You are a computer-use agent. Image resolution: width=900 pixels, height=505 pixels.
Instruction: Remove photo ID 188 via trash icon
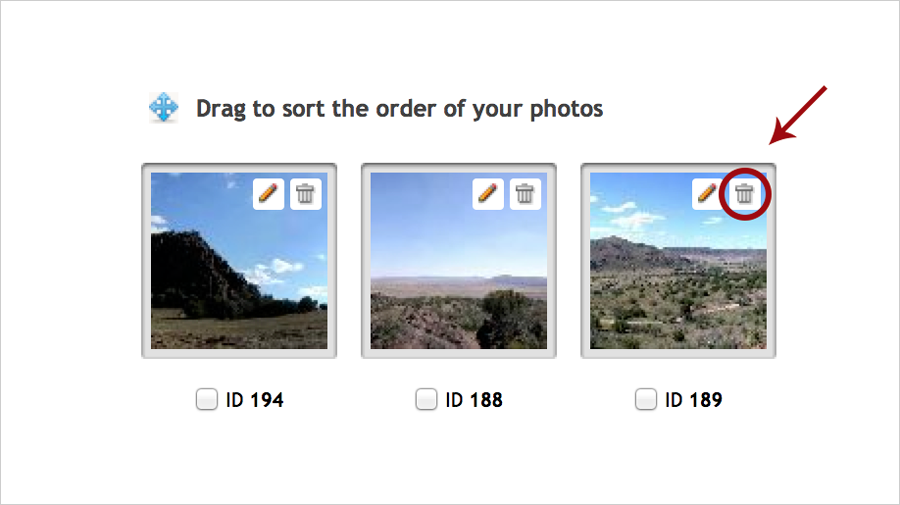526,194
